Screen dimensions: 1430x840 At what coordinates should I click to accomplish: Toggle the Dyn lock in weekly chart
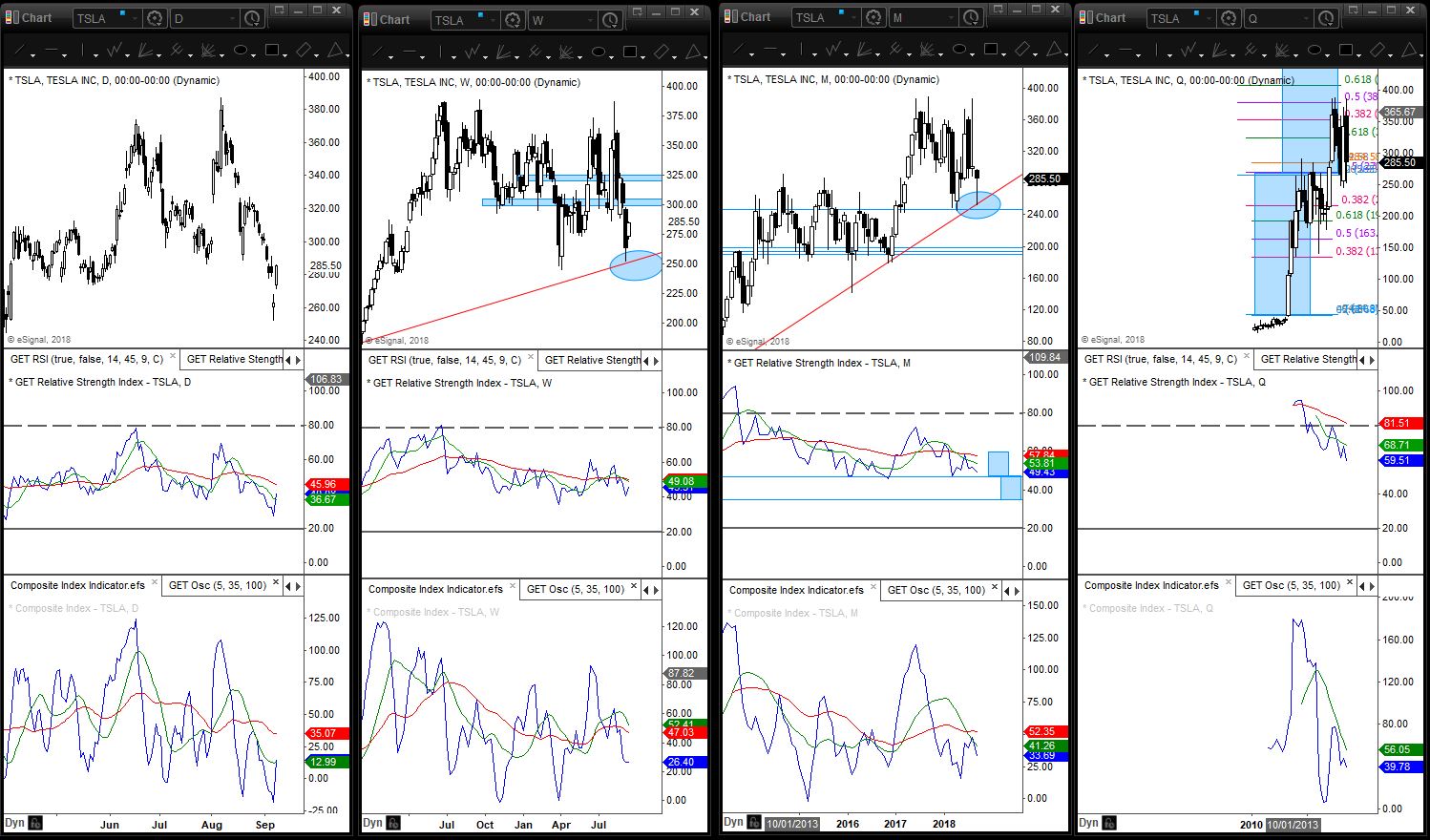tap(393, 823)
